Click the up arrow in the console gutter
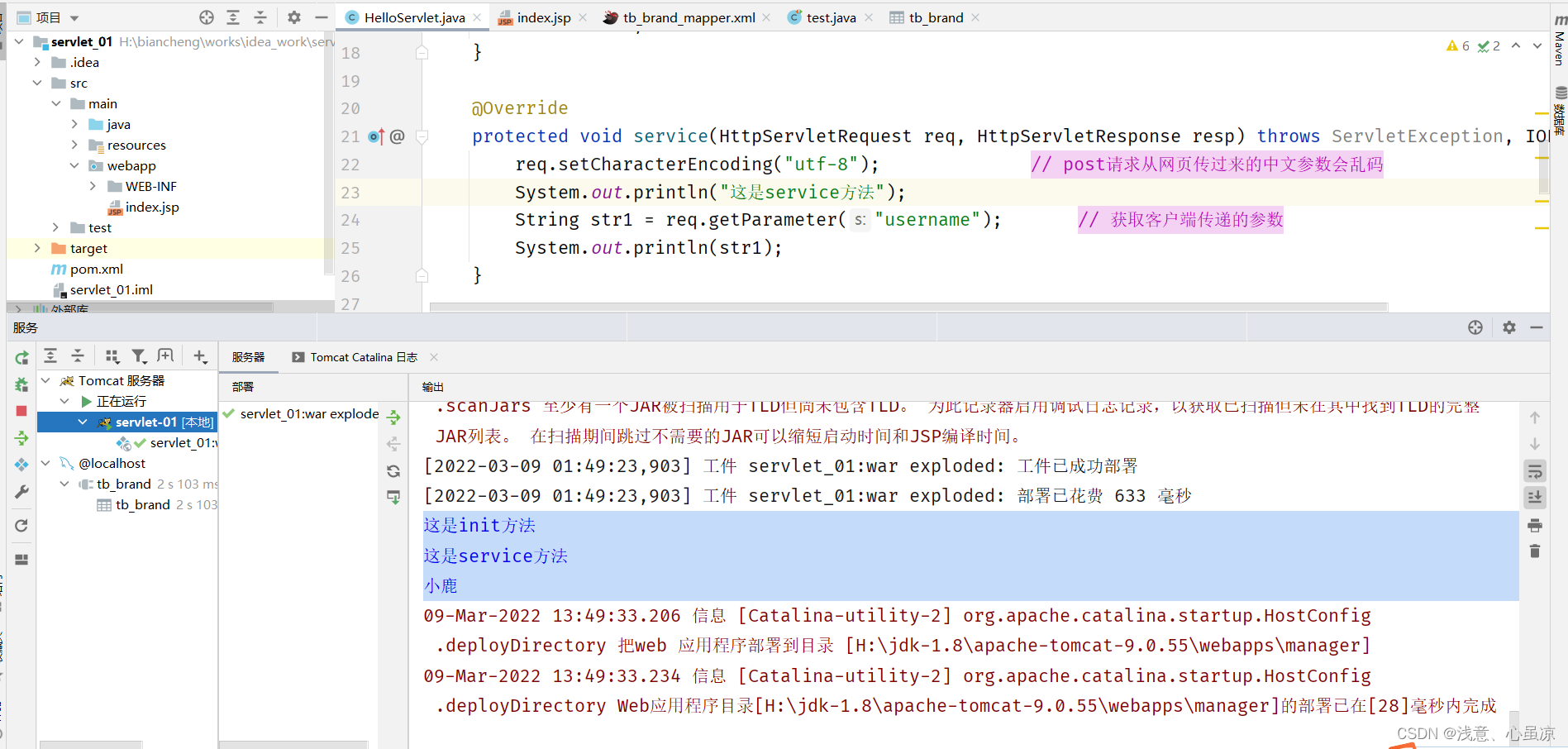This screenshot has height=749, width=1568. [1535, 417]
